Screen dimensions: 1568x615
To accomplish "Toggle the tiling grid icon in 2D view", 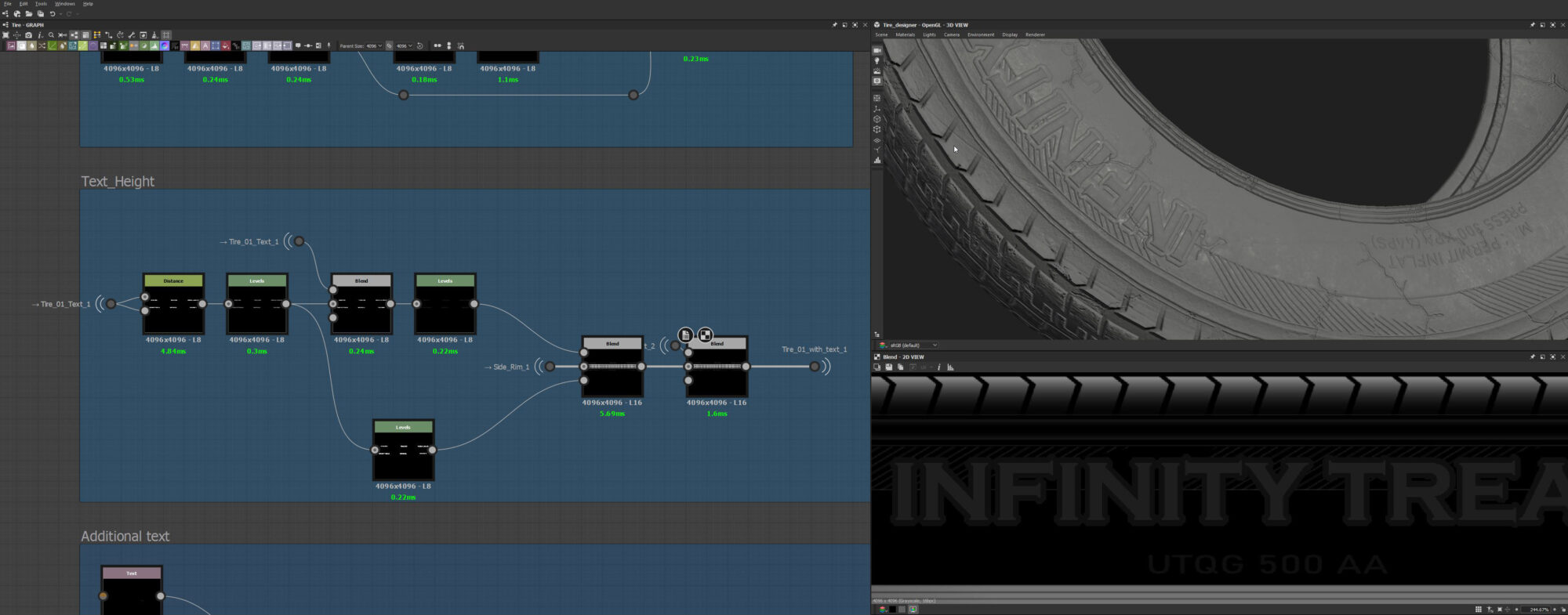I will click(x=1479, y=609).
